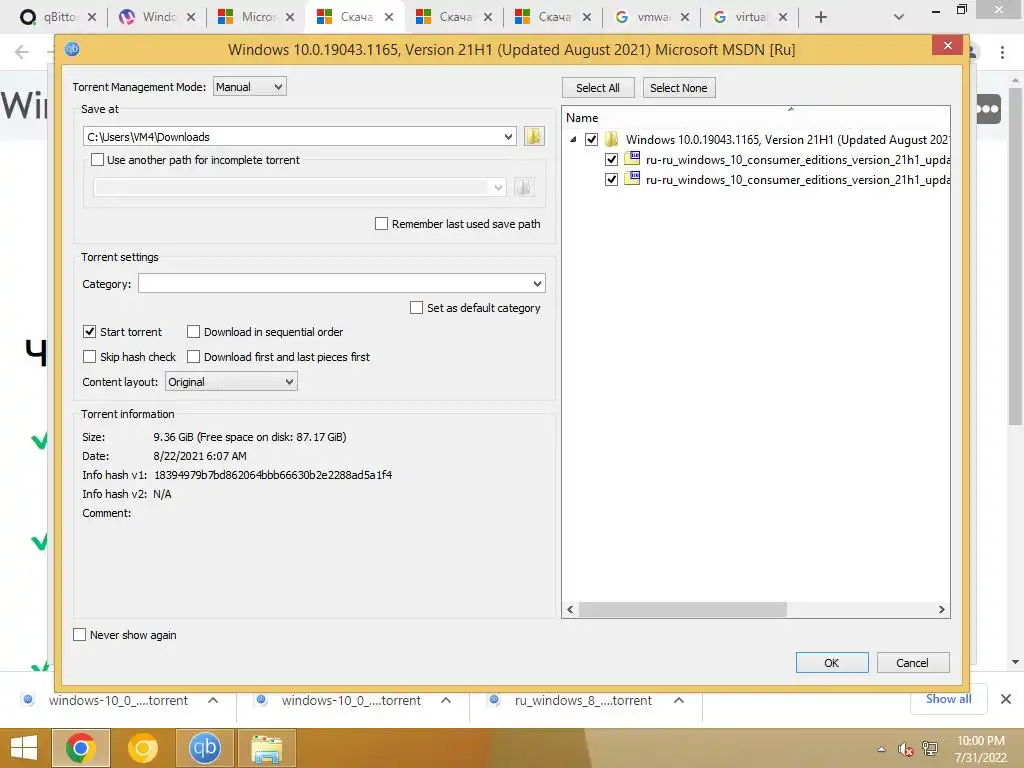Click the first ISO file icon in file tree
This screenshot has width=1024, height=768.
coord(632,159)
